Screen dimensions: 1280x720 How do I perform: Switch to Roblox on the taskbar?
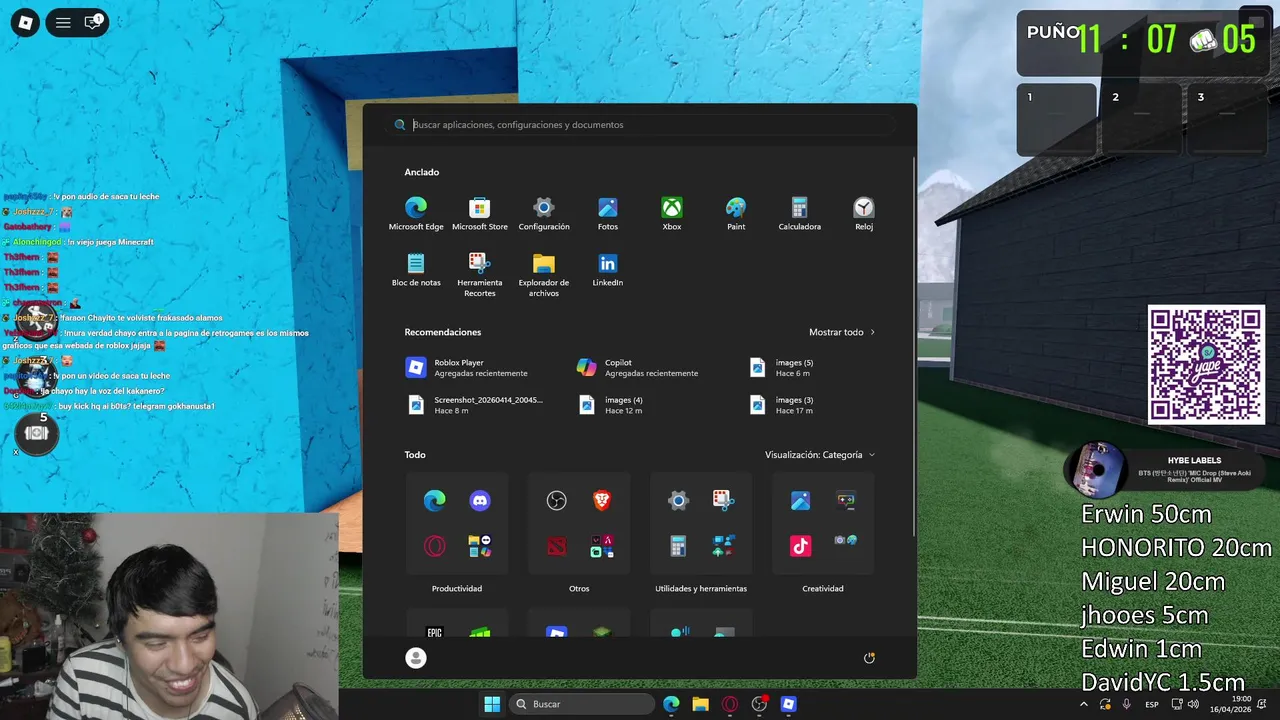[788, 704]
